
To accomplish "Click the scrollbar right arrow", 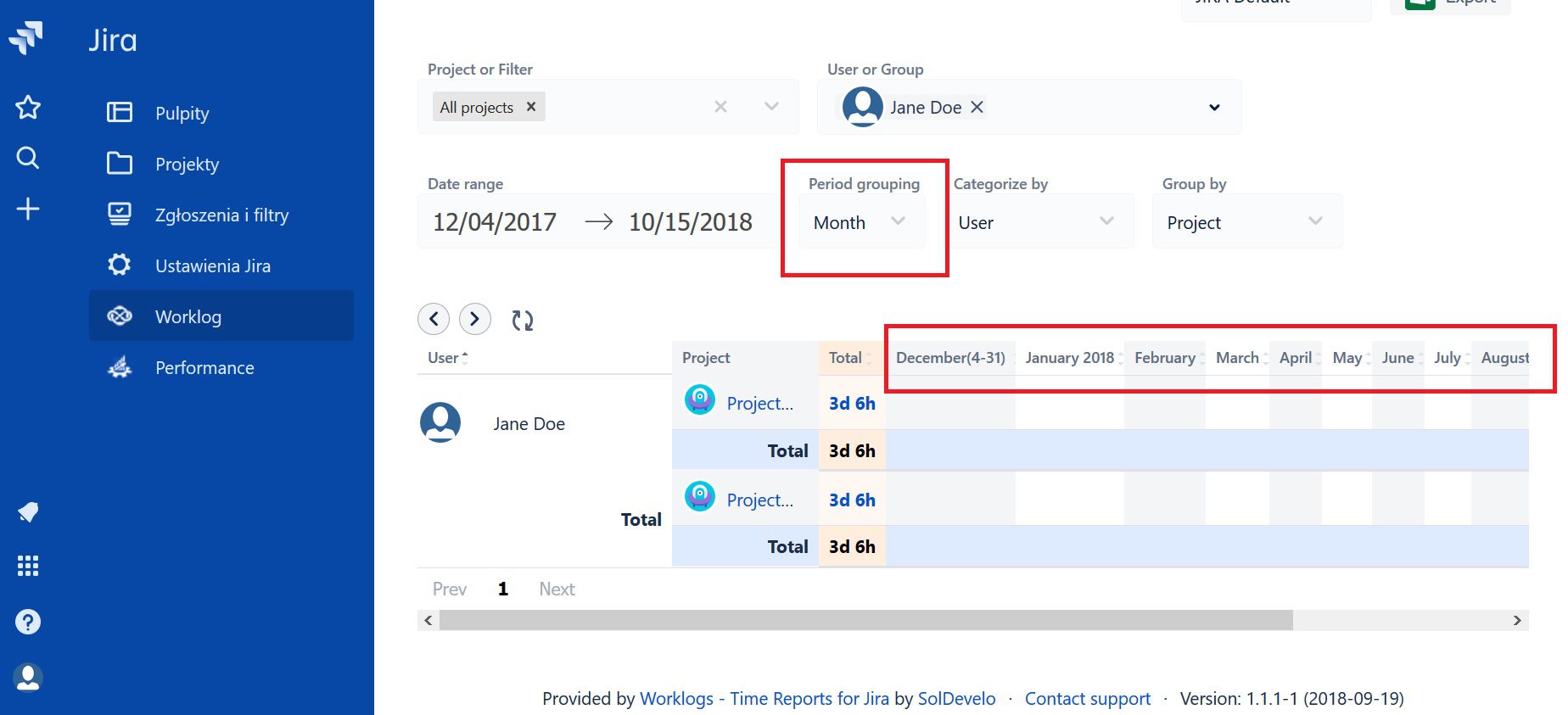I will click(1517, 620).
